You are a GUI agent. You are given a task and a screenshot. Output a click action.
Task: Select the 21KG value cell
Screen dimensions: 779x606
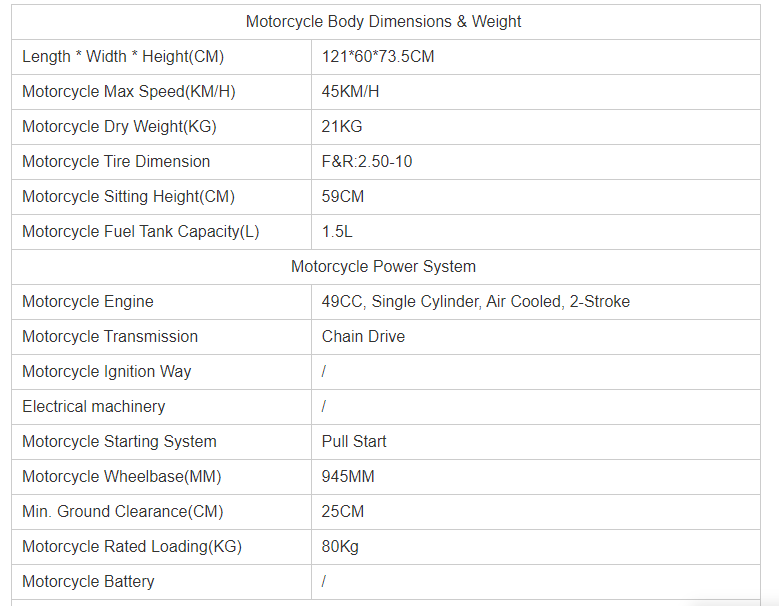[x=342, y=126]
